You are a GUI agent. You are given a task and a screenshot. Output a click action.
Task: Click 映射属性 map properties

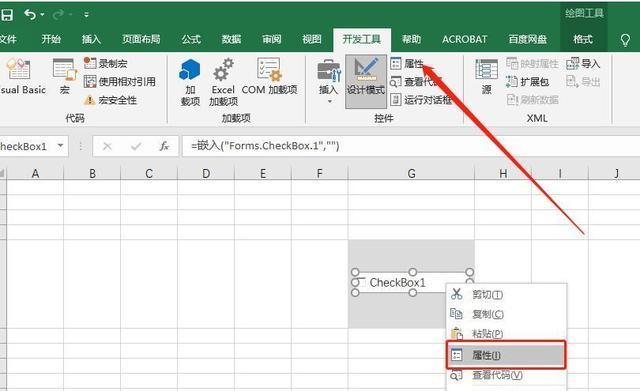pos(532,64)
